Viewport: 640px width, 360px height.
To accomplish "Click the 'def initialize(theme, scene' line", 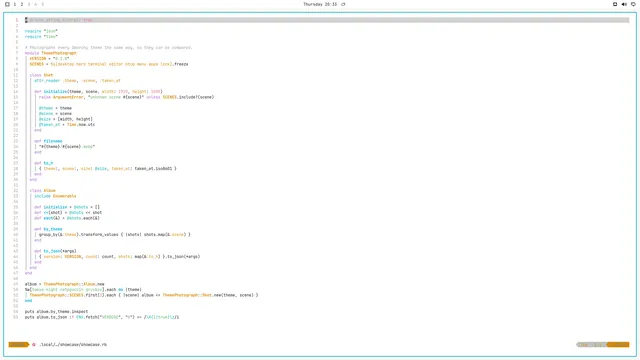I will 98,91.
